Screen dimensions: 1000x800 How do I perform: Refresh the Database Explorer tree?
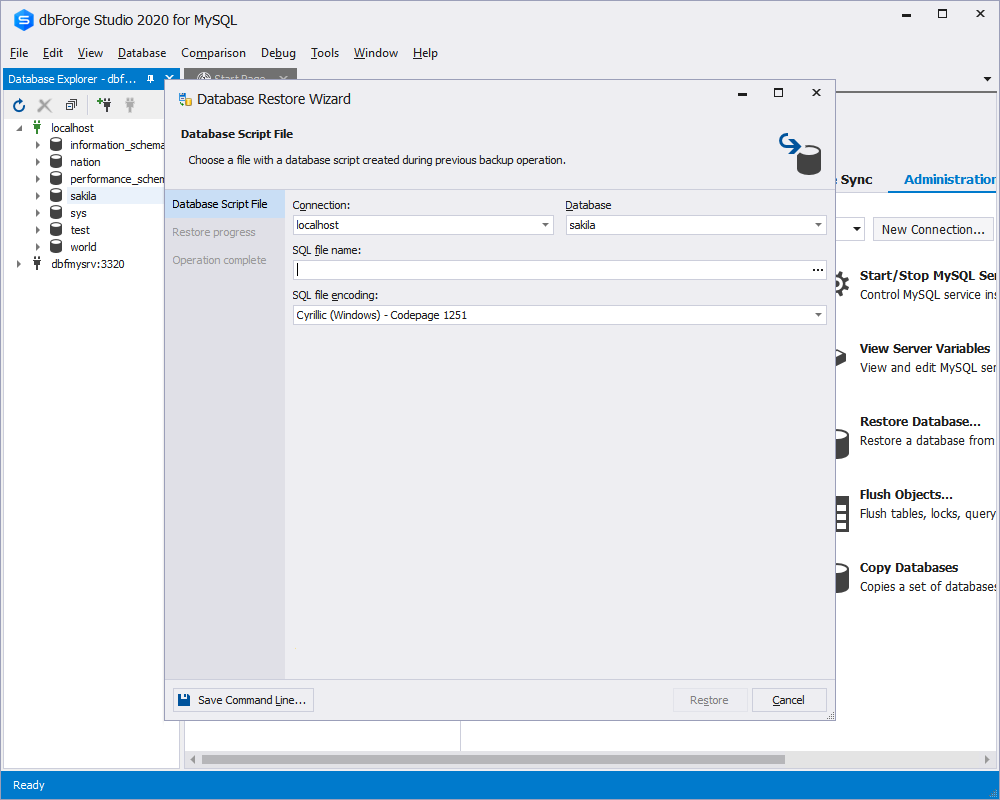pyautogui.click(x=19, y=105)
